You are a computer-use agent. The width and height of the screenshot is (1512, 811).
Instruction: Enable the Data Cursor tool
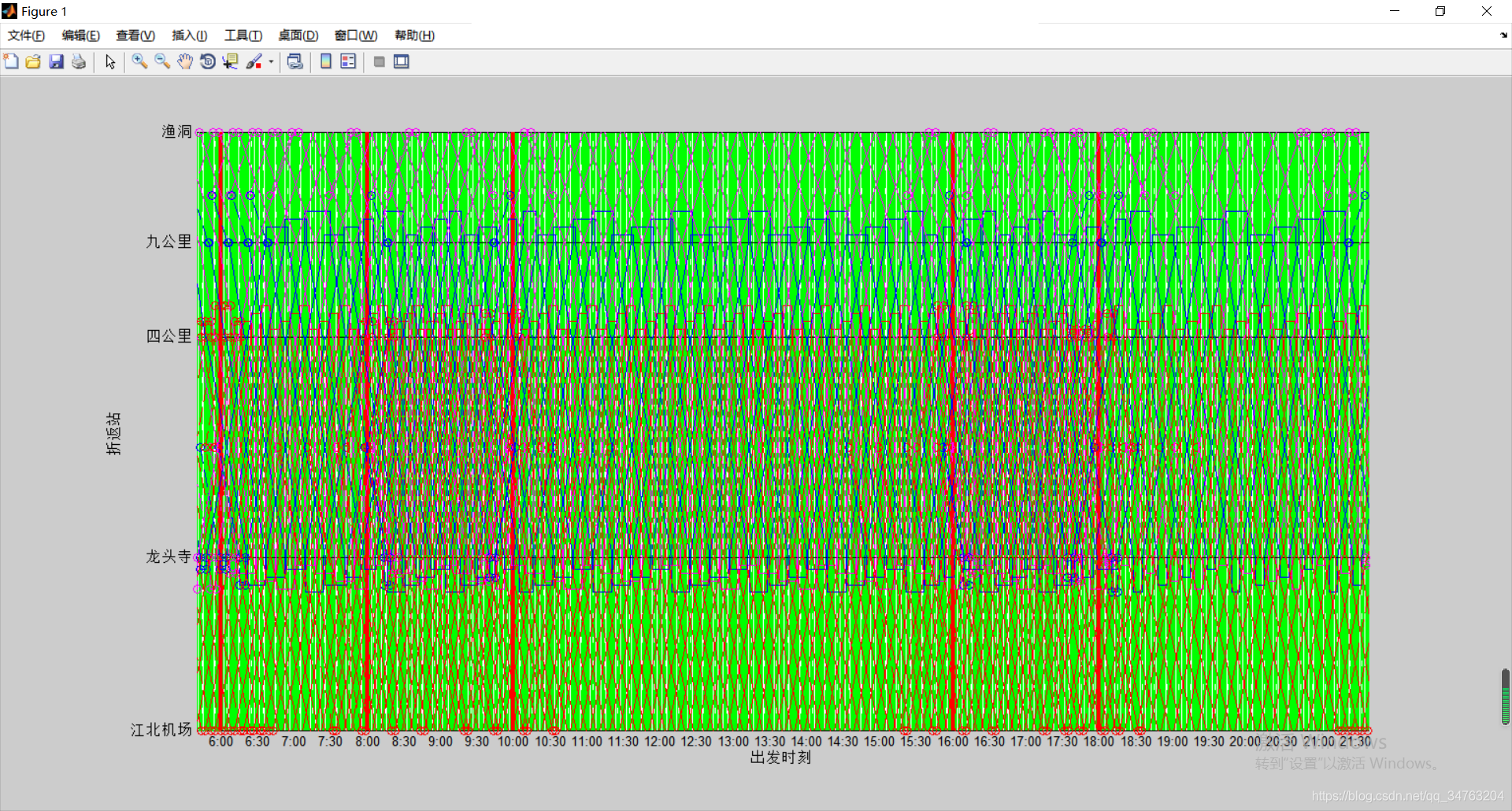[x=230, y=61]
